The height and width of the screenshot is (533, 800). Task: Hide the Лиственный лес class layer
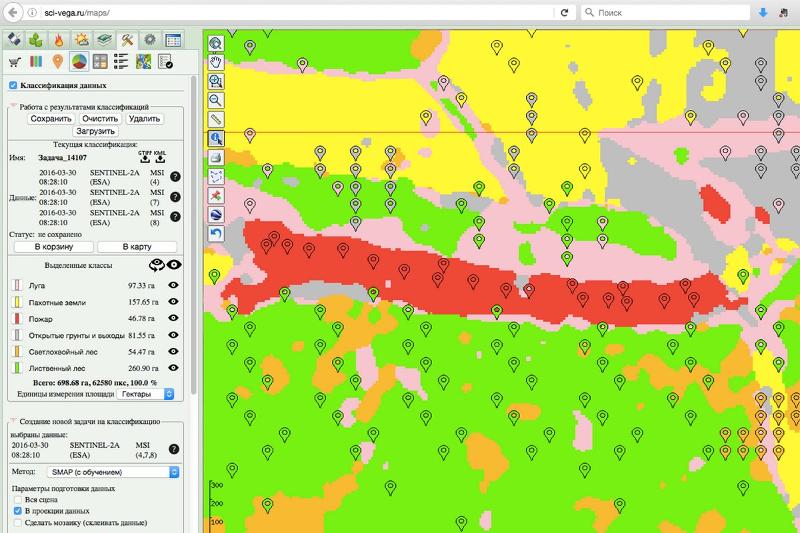(174, 369)
